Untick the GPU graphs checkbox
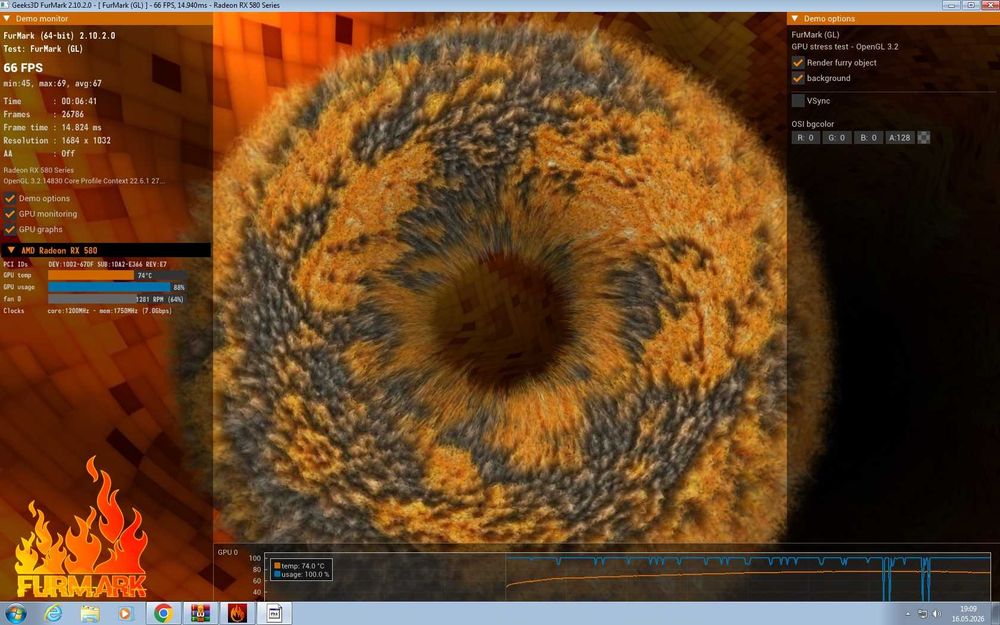This screenshot has width=1000, height=625. coord(10,229)
